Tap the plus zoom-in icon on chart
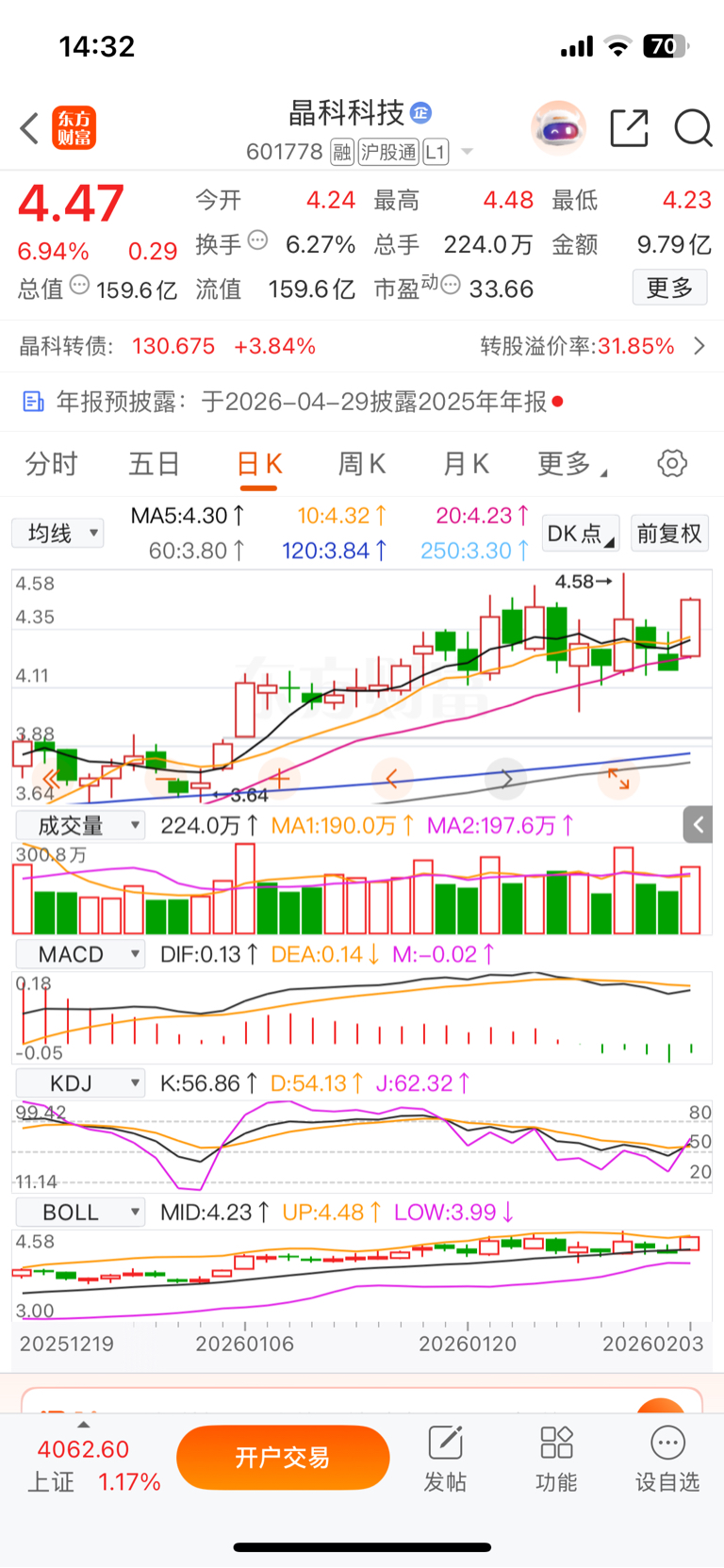This screenshot has width=724, height=1568. [280, 779]
